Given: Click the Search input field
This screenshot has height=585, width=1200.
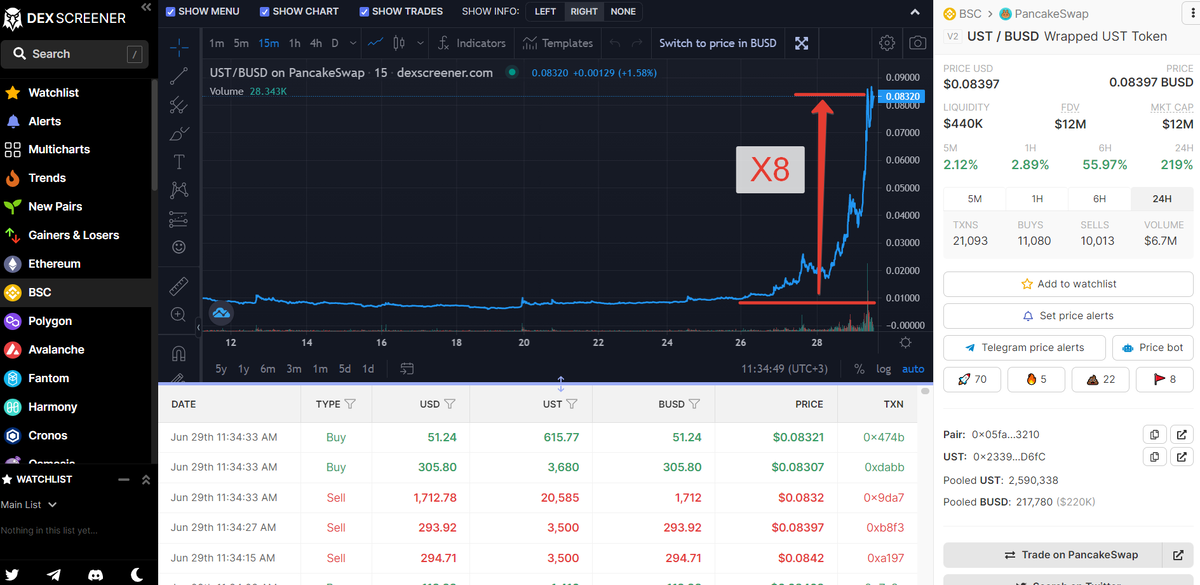Looking at the screenshot, I should point(75,53).
